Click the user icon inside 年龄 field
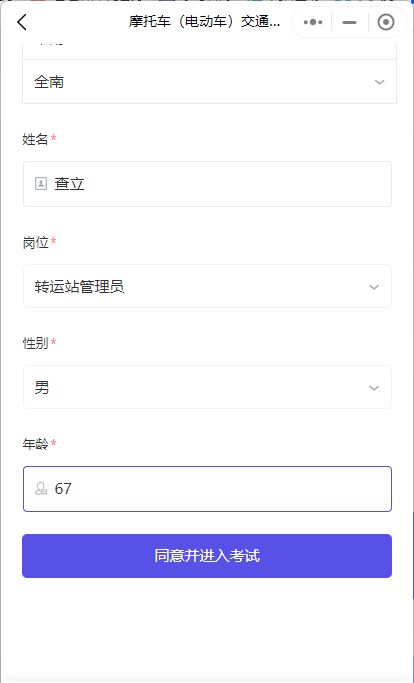Image resolution: width=414 pixels, height=683 pixels. point(41,489)
